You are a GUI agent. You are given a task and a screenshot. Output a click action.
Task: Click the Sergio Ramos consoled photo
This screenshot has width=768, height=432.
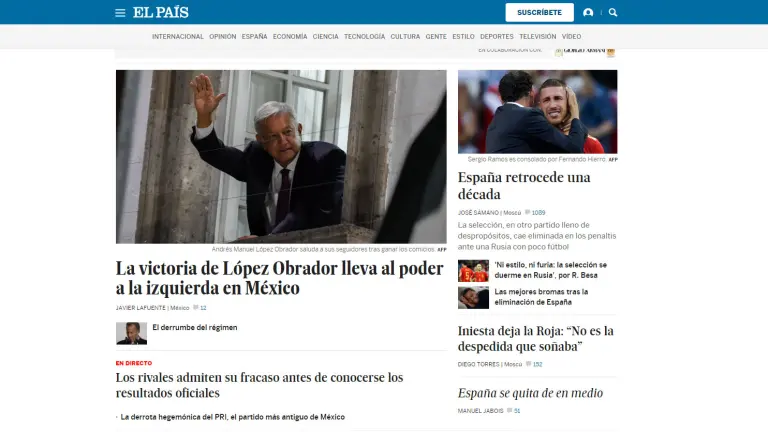coord(537,112)
